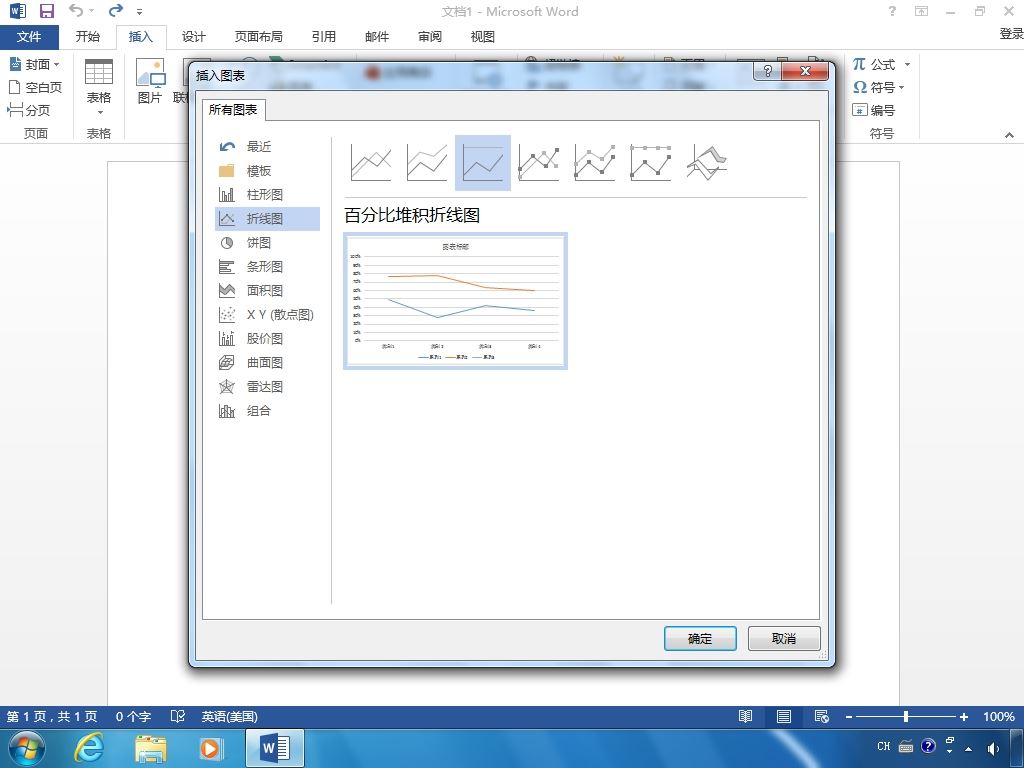This screenshot has height=768, width=1024.
Task: Open Internet Explorer from the taskbar
Action: [x=89, y=747]
